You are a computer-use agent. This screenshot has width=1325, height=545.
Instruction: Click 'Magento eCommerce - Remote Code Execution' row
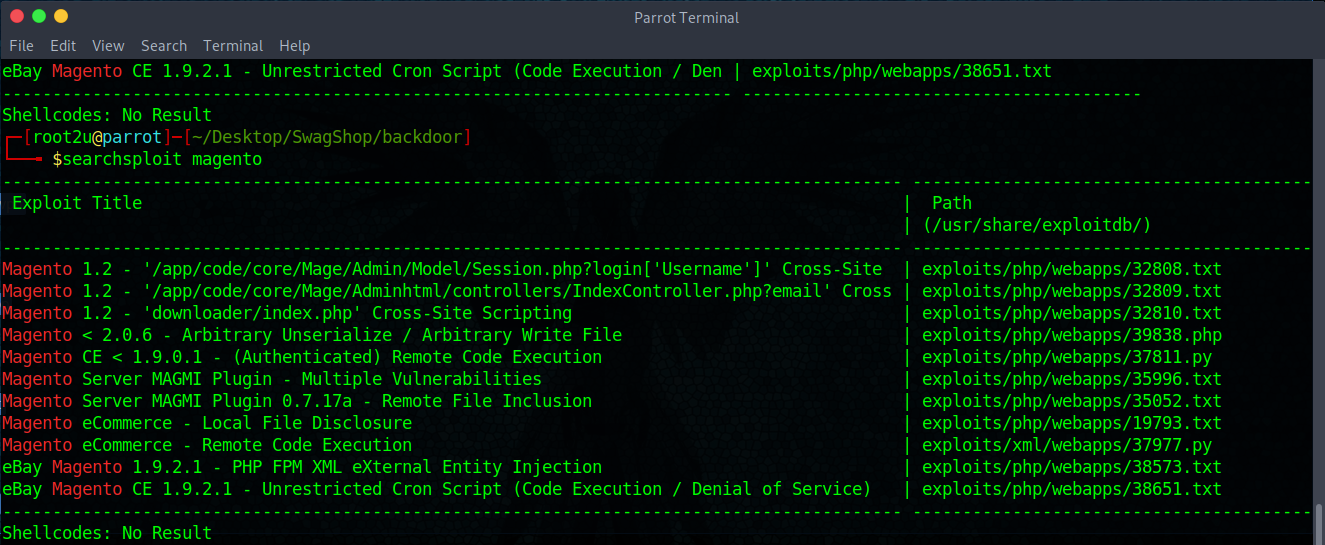[x=207, y=445]
